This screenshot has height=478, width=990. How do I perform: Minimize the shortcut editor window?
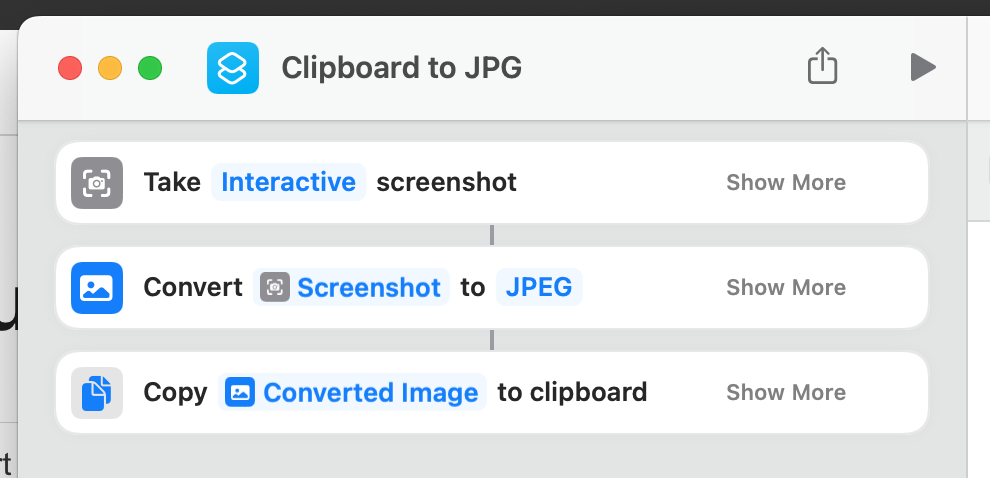click(x=110, y=68)
